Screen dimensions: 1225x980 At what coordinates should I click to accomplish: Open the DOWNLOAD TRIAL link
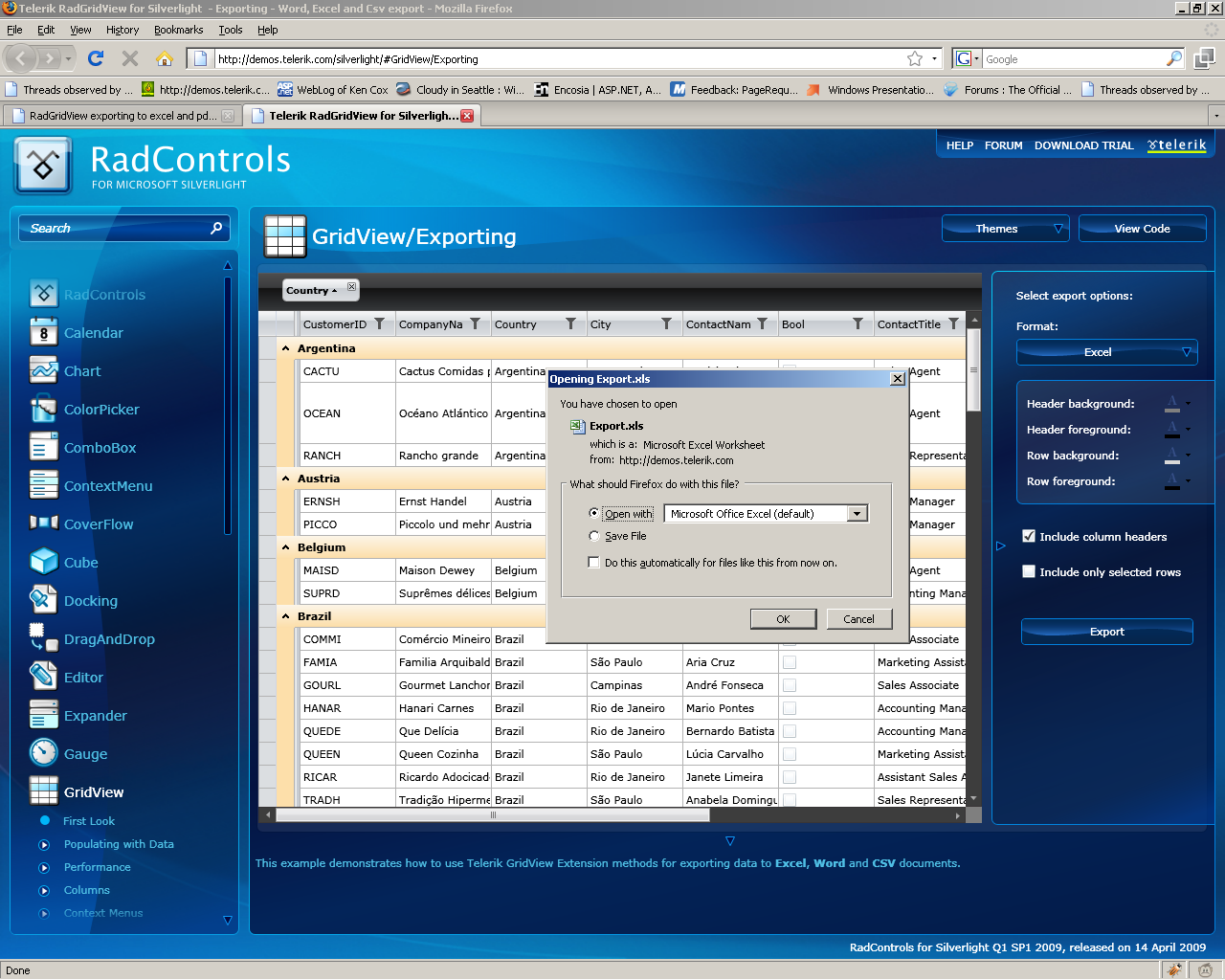coord(1083,145)
